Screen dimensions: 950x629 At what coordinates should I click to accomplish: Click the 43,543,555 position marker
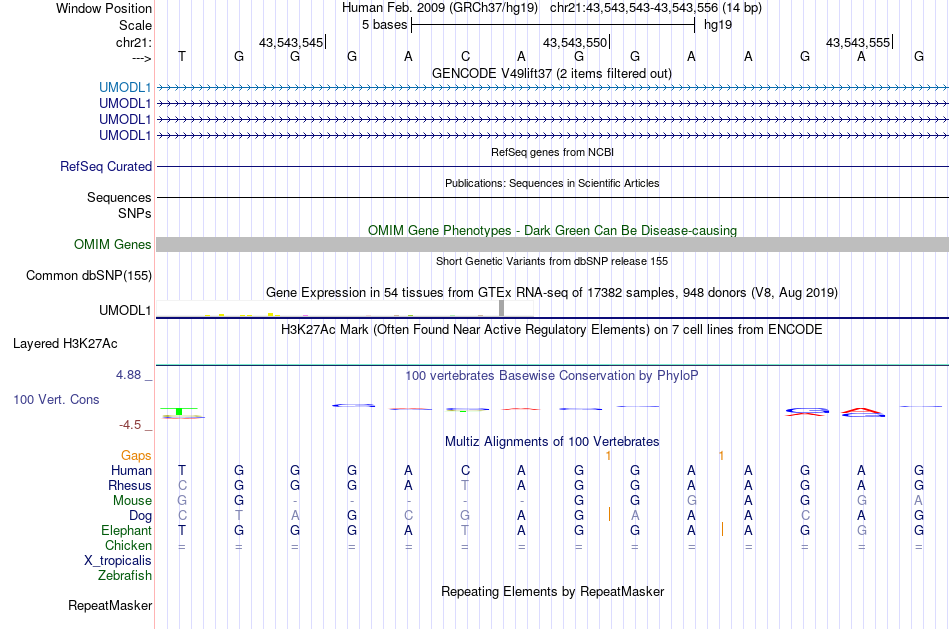click(x=859, y=42)
